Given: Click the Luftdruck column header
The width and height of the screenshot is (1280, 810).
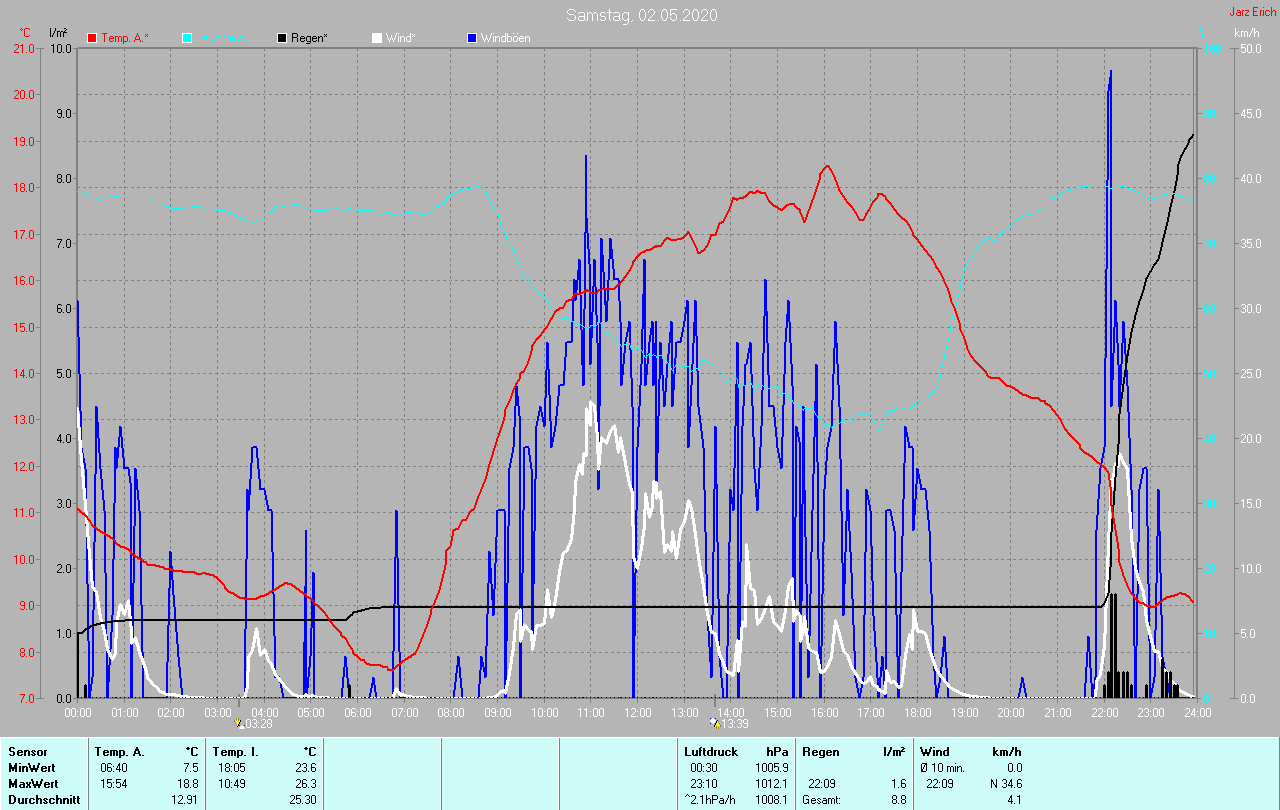Looking at the screenshot, I should [x=711, y=751].
